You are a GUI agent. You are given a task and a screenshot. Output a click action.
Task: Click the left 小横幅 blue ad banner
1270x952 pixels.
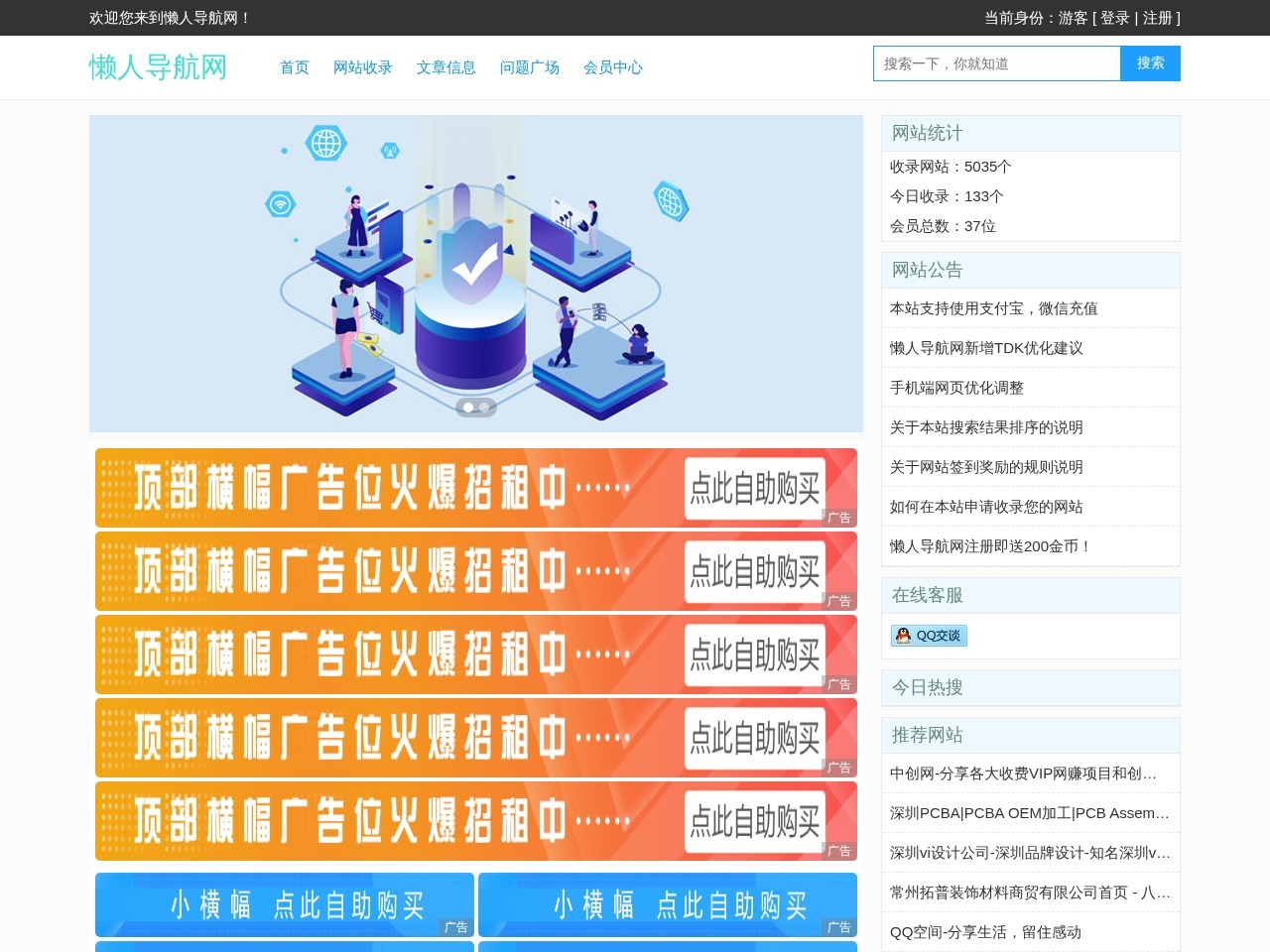(x=285, y=904)
